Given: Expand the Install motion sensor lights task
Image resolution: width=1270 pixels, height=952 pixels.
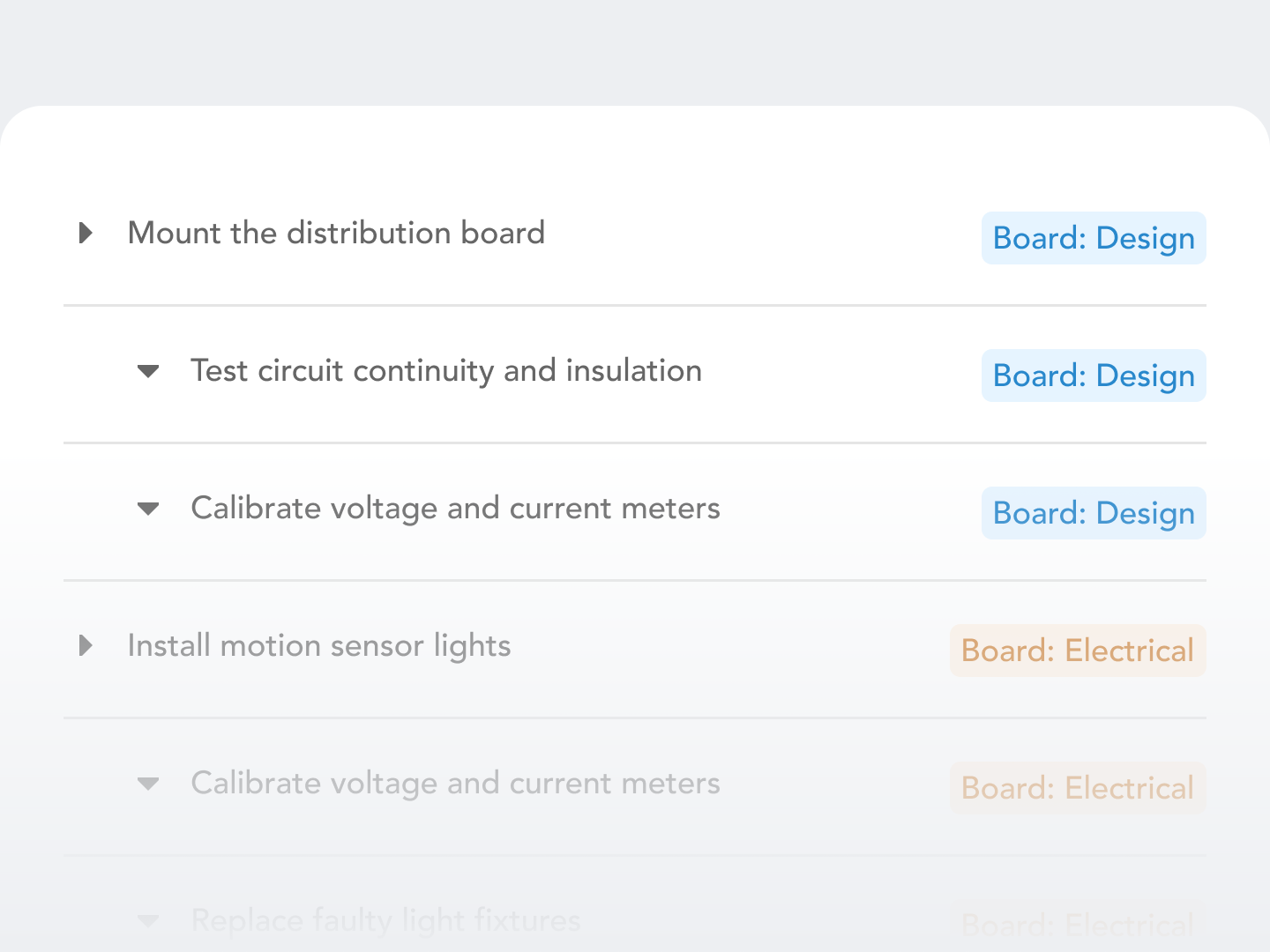Looking at the screenshot, I should point(86,645).
